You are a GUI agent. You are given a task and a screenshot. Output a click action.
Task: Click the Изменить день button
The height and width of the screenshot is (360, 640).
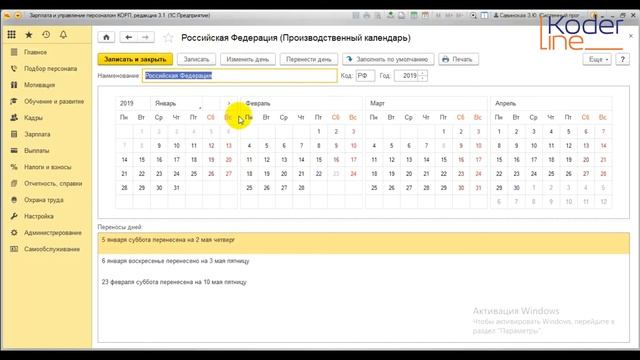(x=248, y=59)
